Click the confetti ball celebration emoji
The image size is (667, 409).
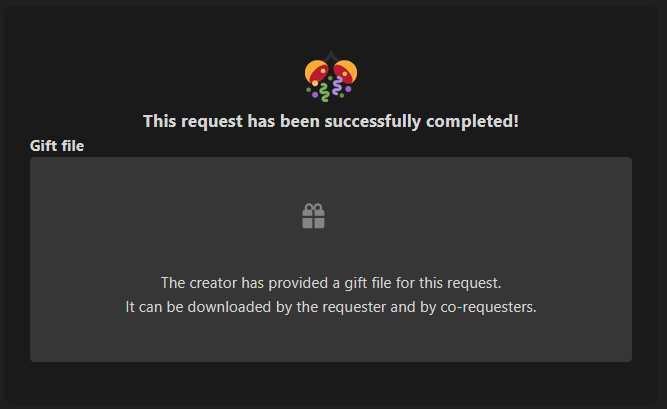(331, 77)
